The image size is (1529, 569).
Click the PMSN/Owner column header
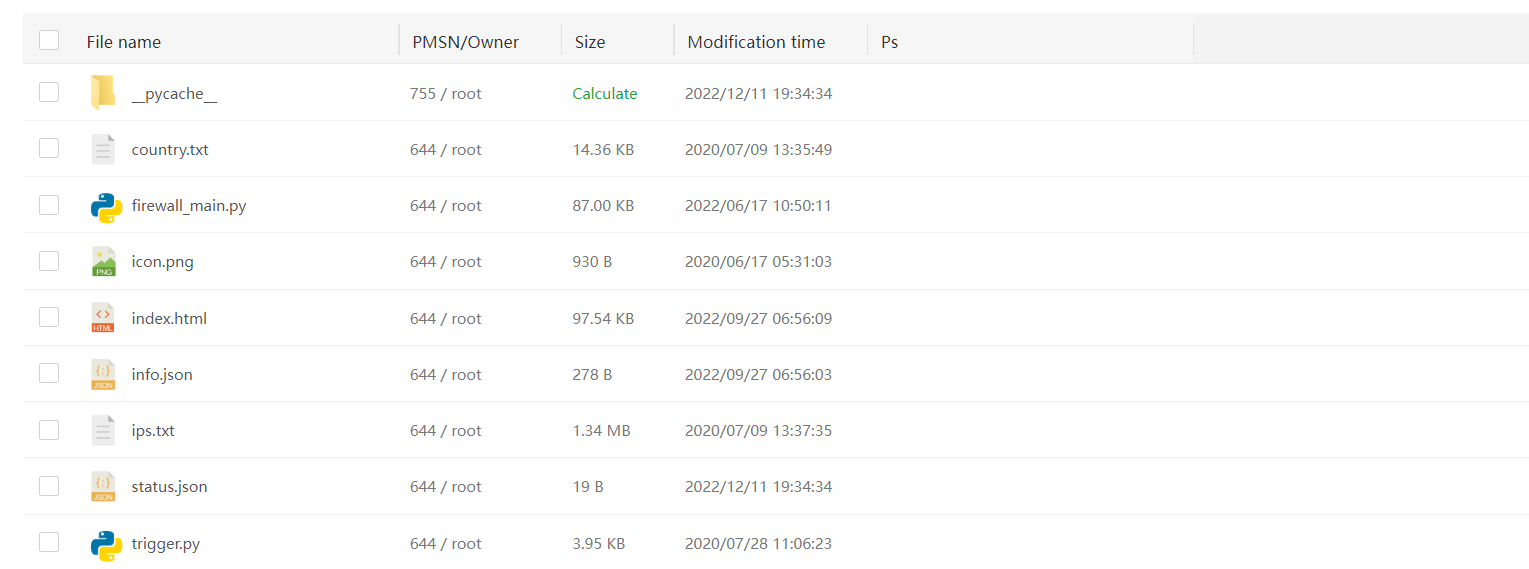[x=465, y=42]
